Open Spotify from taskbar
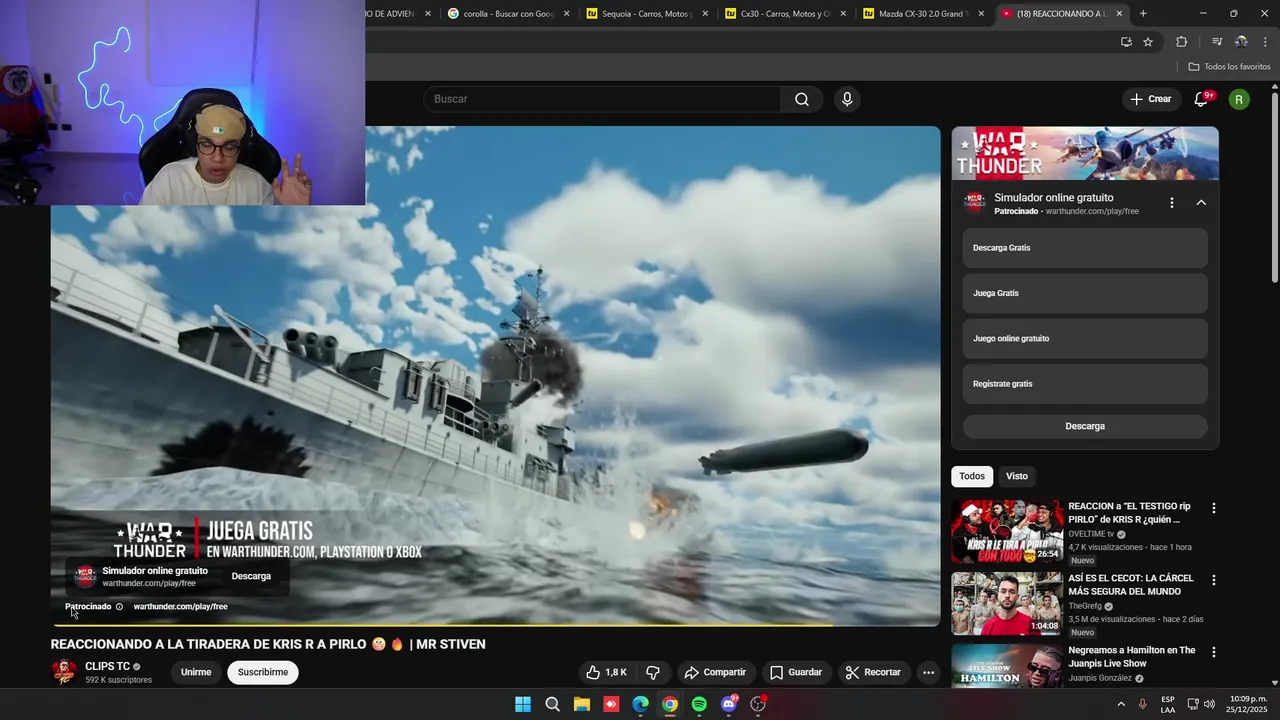This screenshot has width=1280, height=720. point(699,704)
